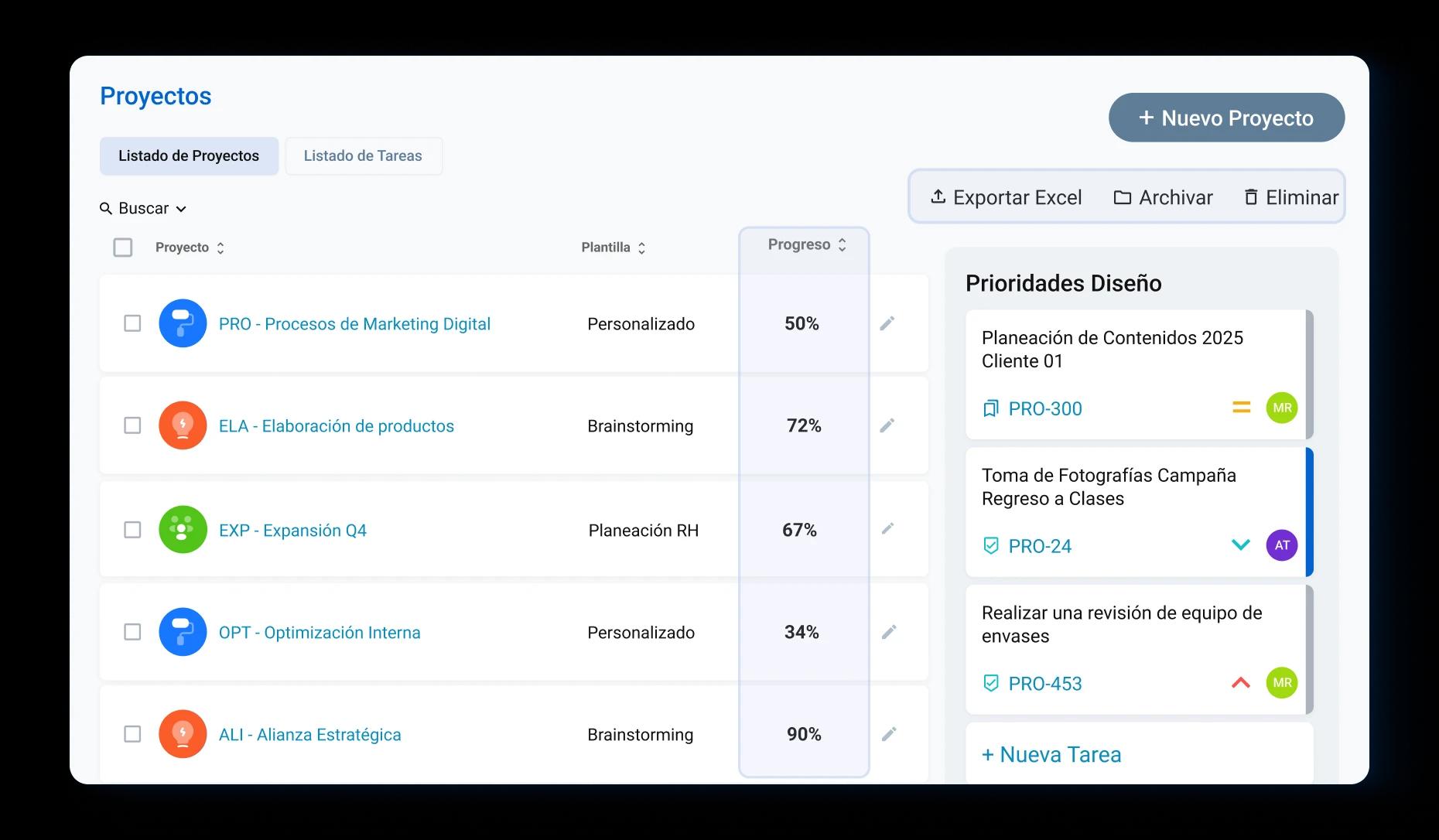Click the green team icon for EXP project
This screenshot has height=840, width=1439.
click(x=183, y=530)
